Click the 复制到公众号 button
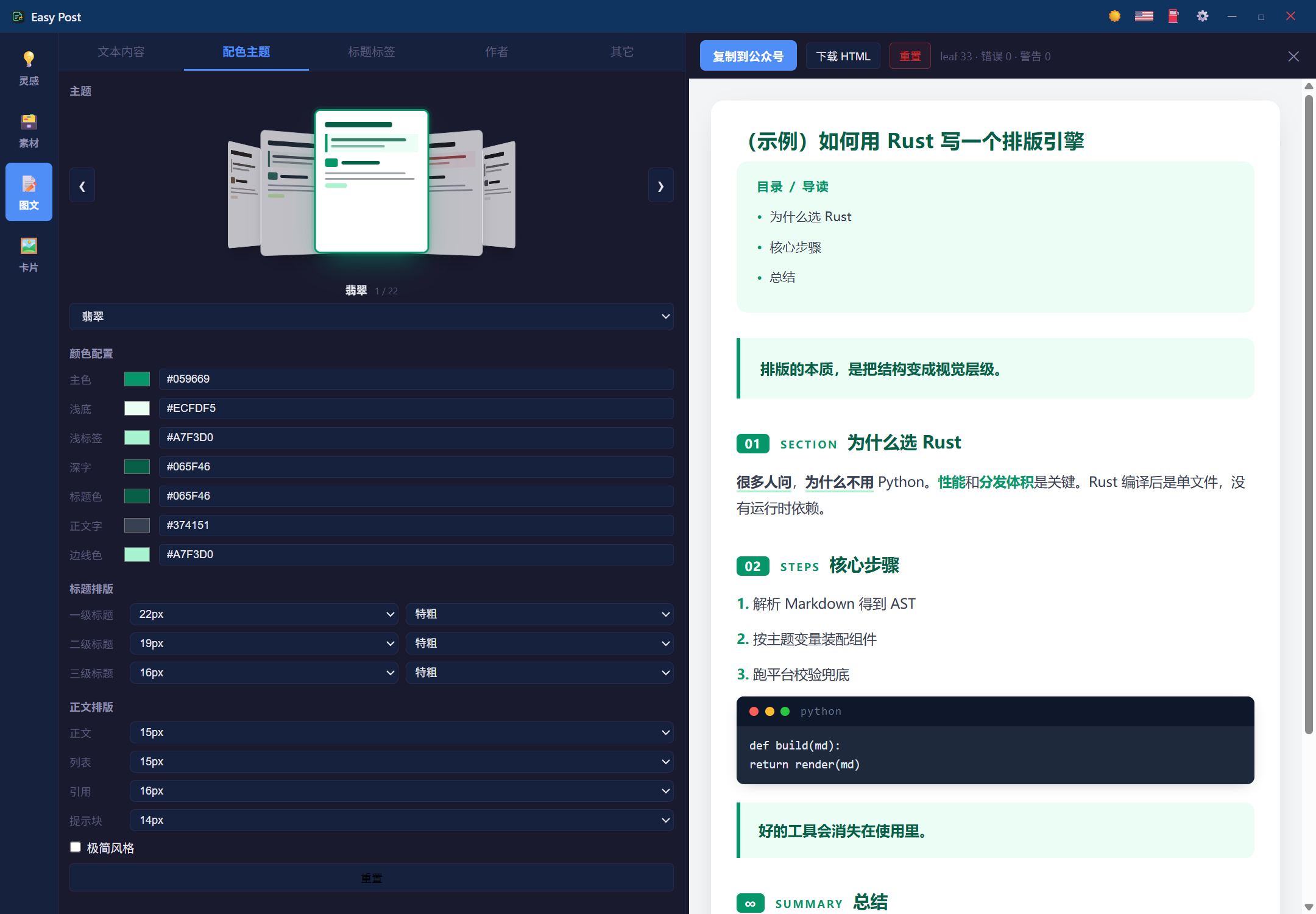Image resolution: width=1316 pixels, height=914 pixels. pyautogui.click(x=748, y=56)
